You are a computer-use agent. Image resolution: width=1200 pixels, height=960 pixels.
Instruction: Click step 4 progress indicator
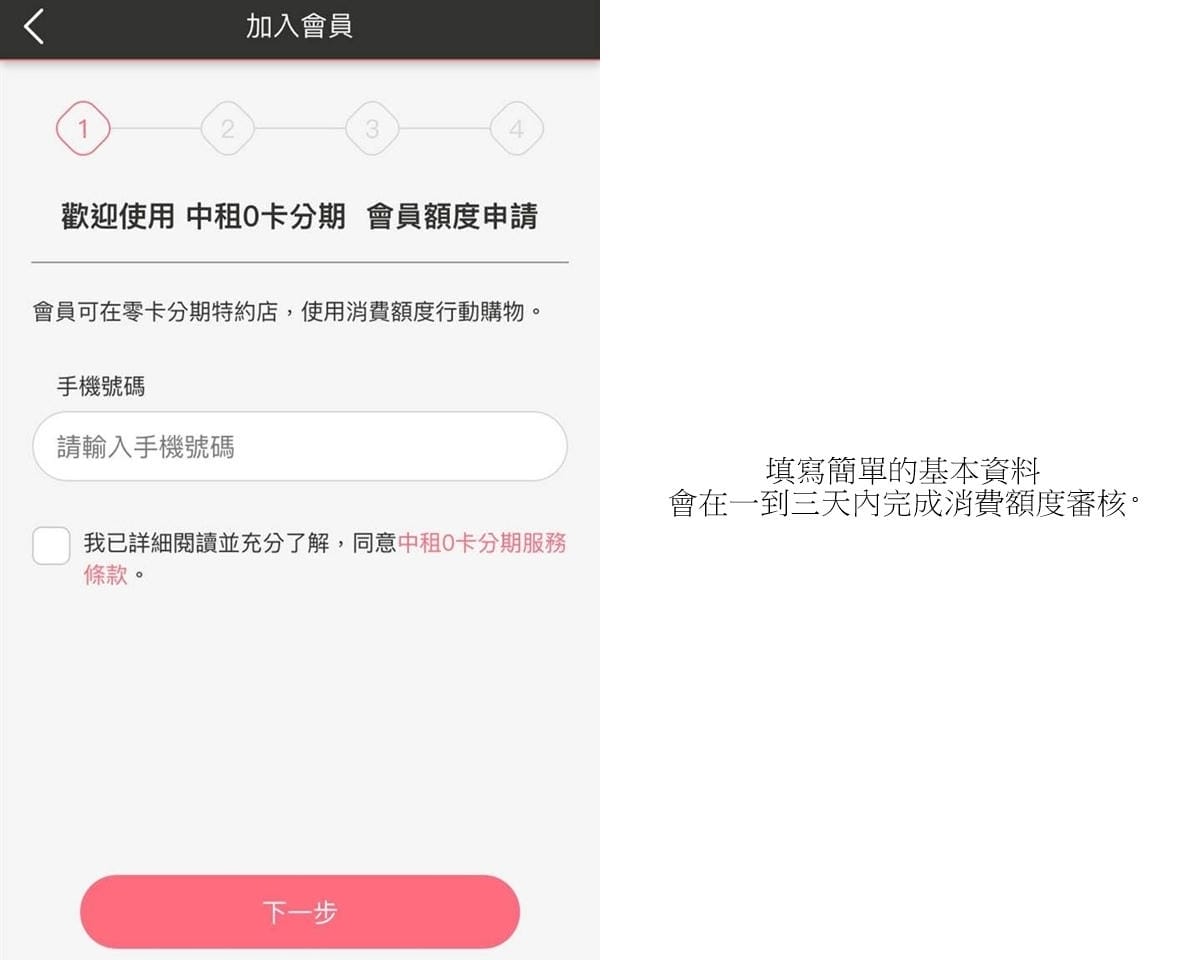(516, 129)
